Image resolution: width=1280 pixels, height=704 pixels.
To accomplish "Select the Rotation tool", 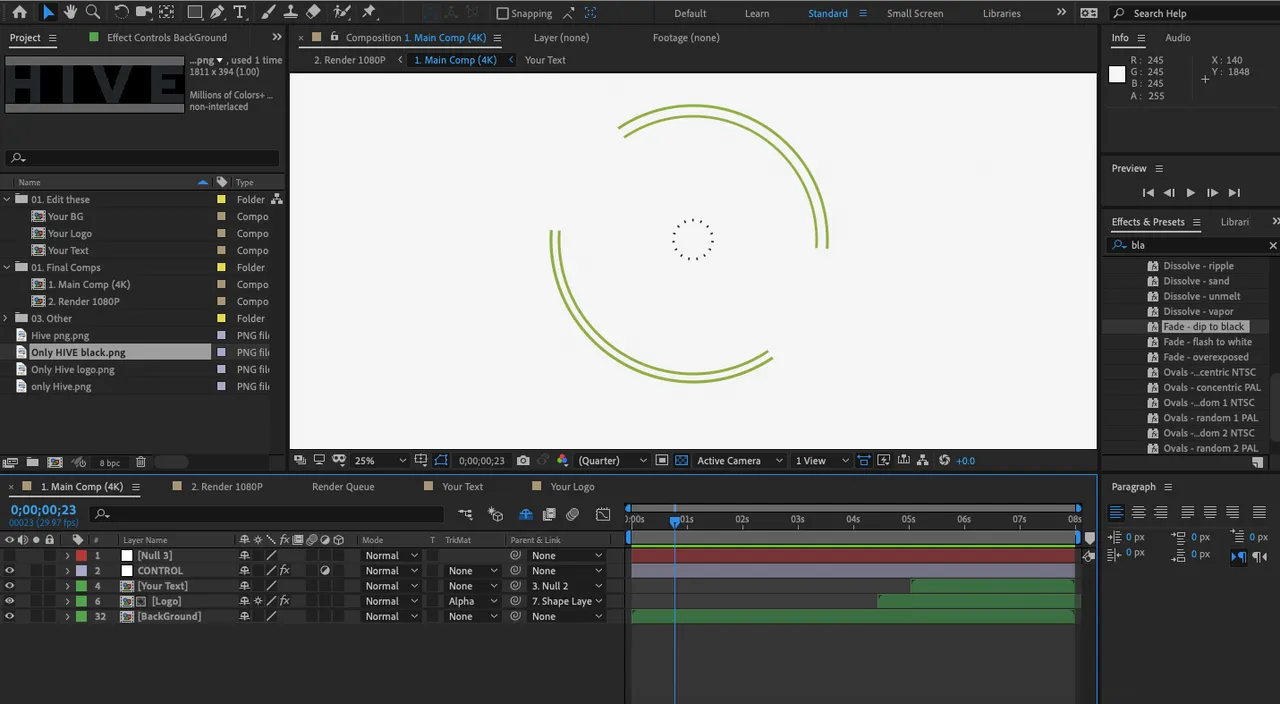I will pos(121,12).
